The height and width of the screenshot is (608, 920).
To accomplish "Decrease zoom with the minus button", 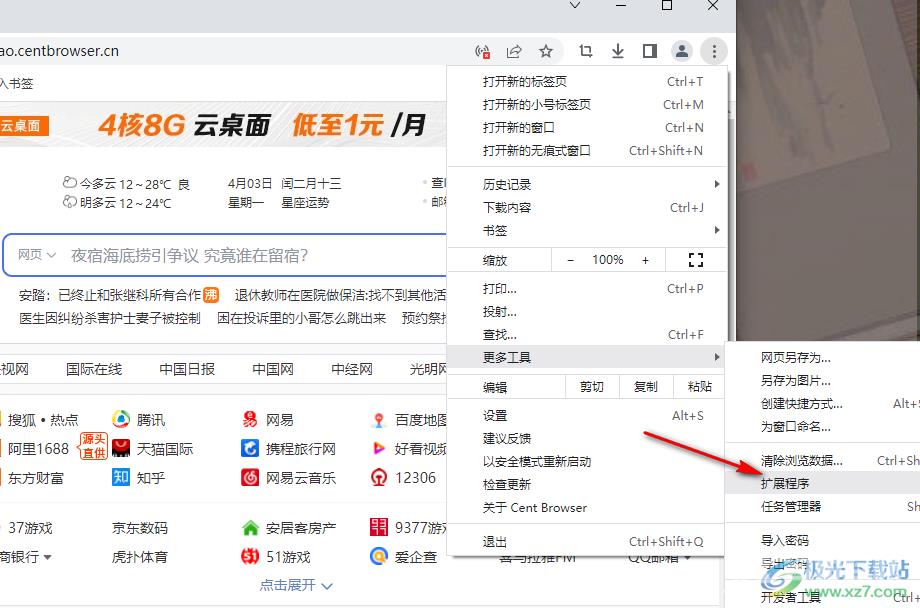I will 571,260.
